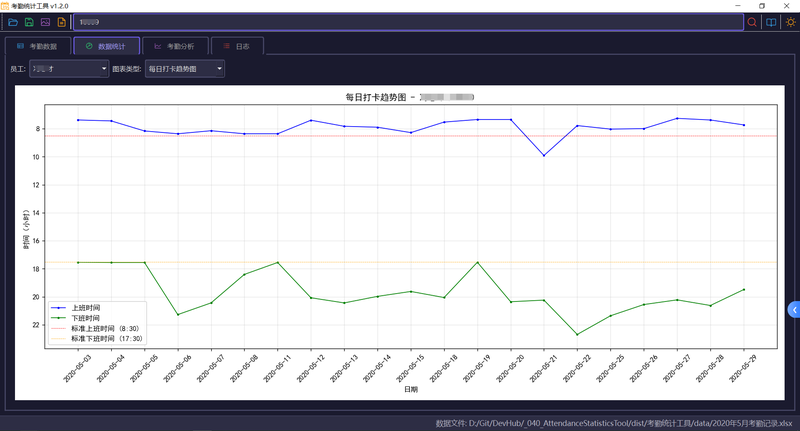Image resolution: width=800 pixels, height=431 pixels.
Task: Open the 员工 employee dropdown
Action: (69, 69)
